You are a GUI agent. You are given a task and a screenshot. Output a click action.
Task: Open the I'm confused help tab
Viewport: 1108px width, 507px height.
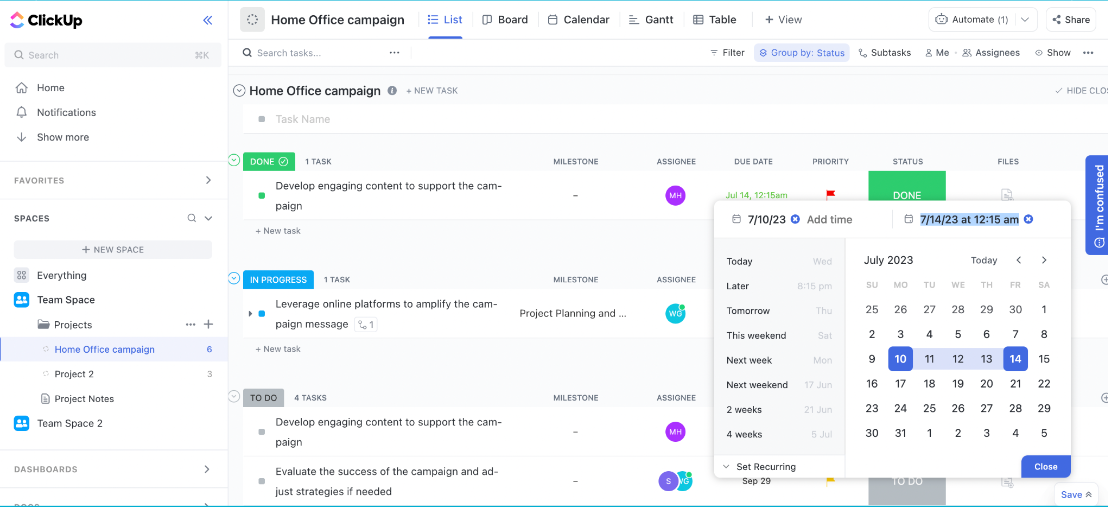[x=1097, y=205]
